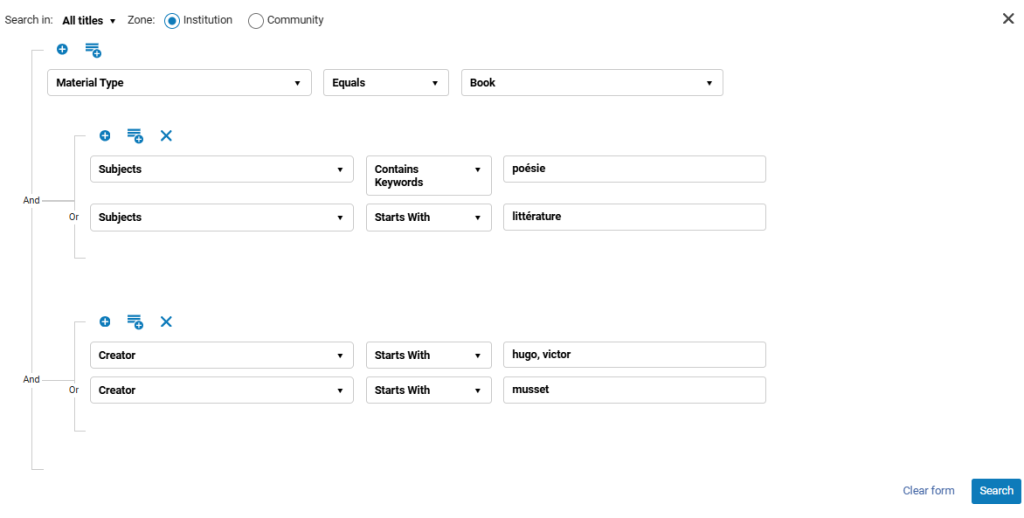
Task: Add a condition group at the top level
Action: 93,50
